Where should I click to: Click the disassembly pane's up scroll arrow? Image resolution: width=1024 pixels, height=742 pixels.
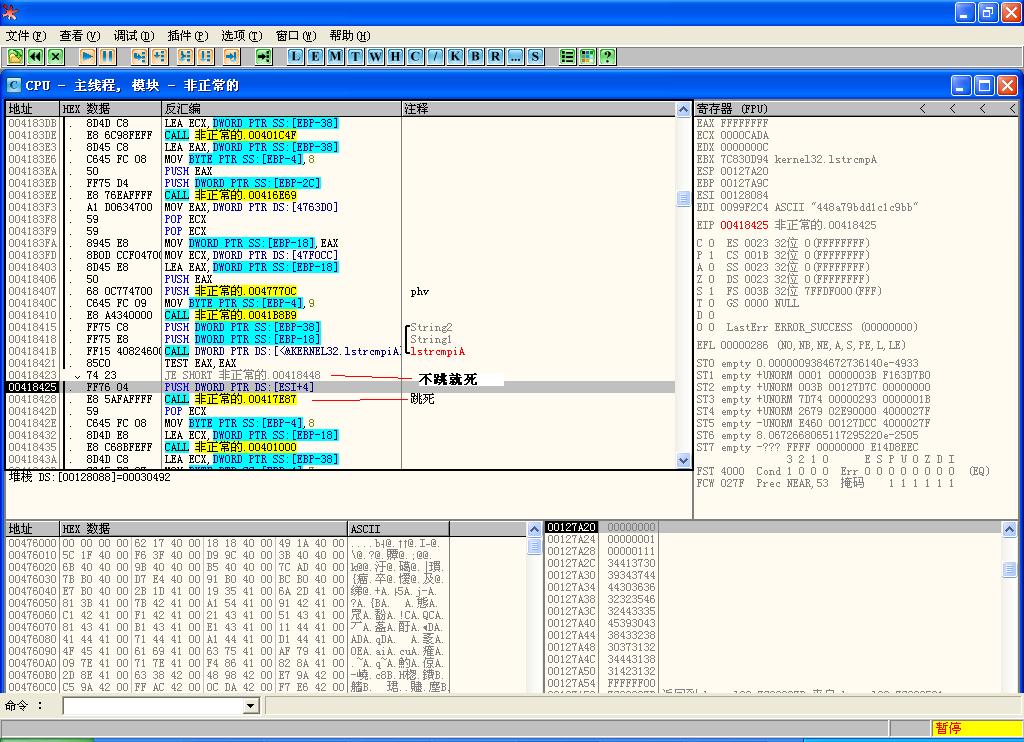point(683,110)
